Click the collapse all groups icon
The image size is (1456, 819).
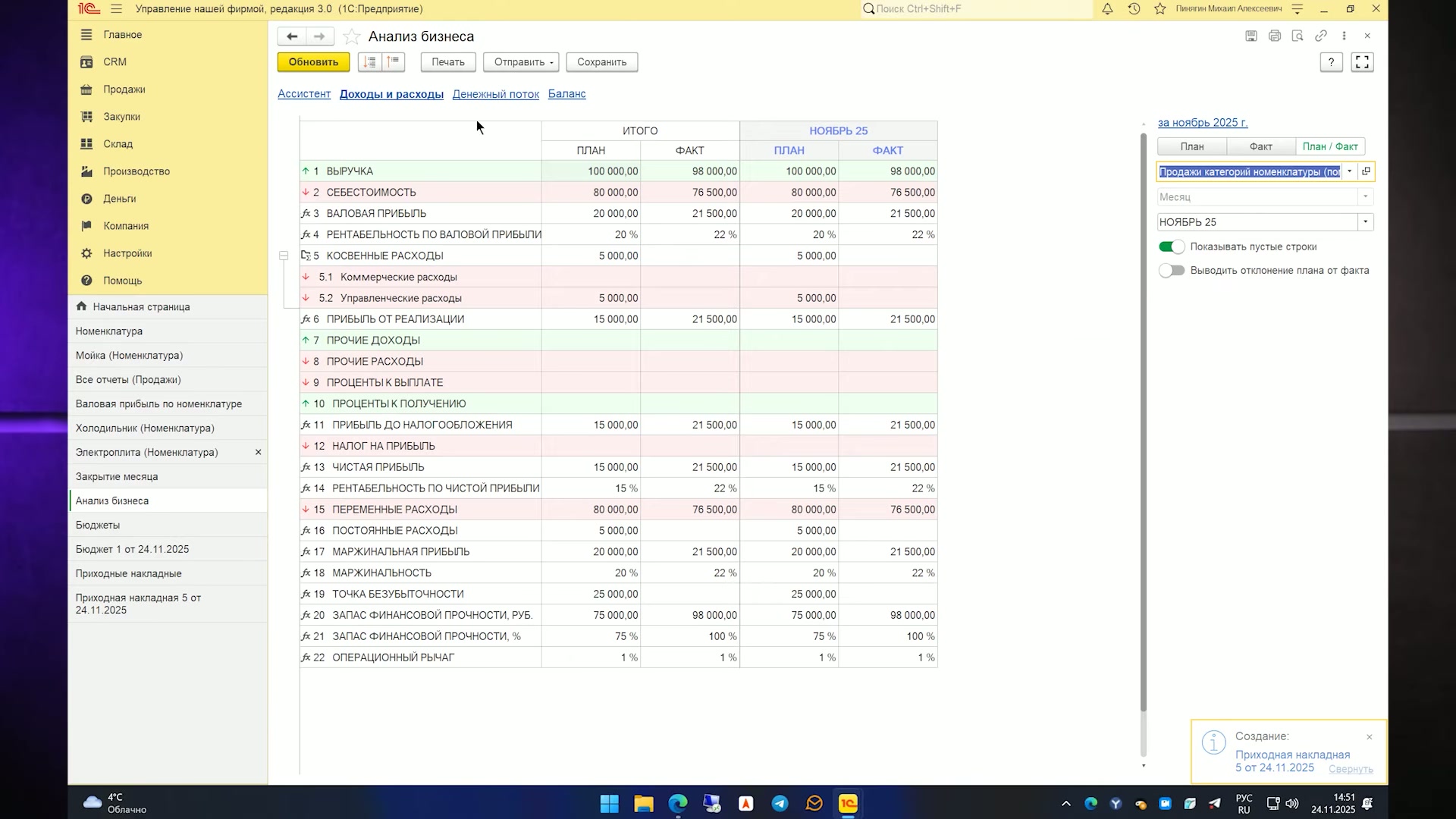(x=394, y=62)
